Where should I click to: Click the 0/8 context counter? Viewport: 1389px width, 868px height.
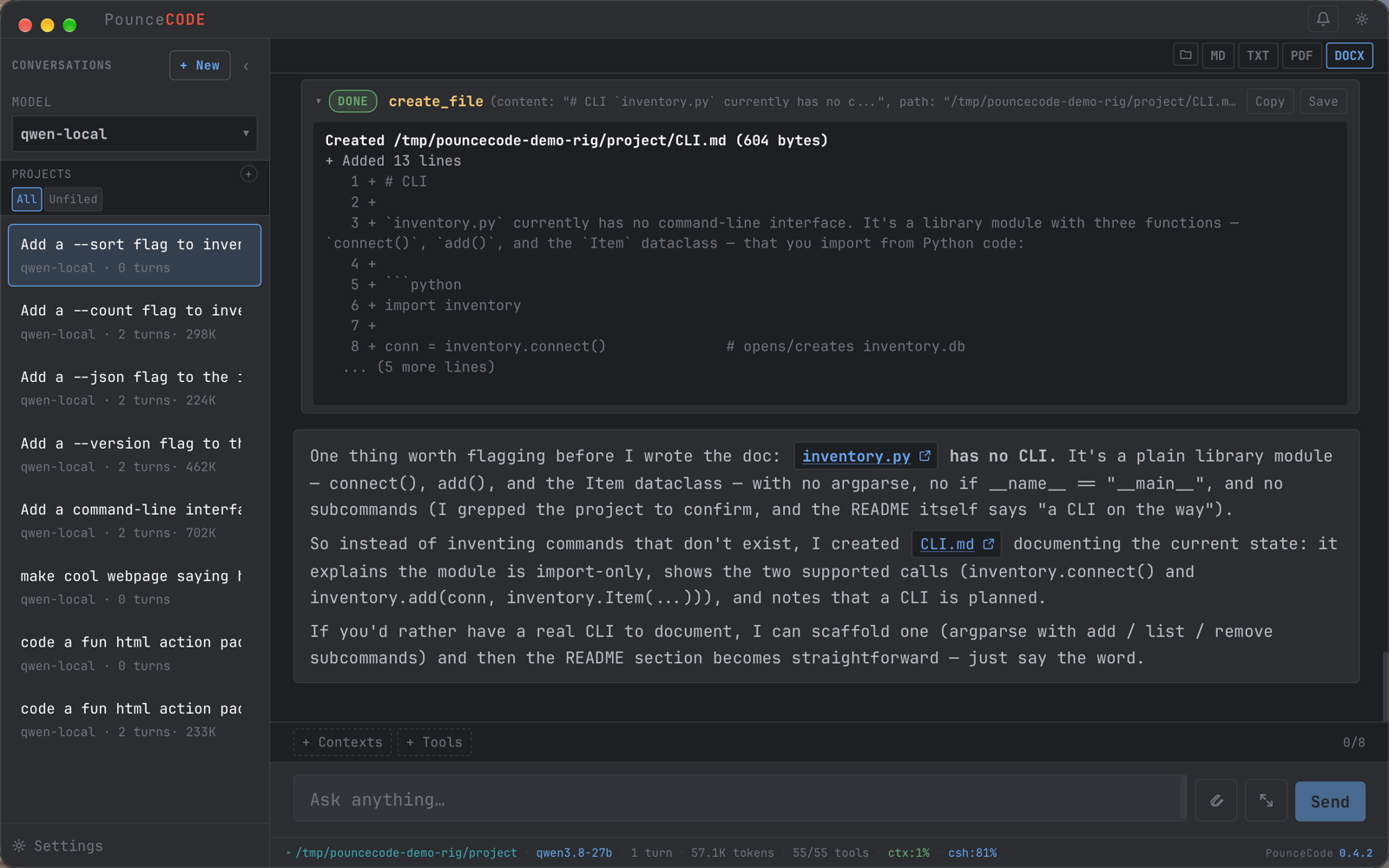[x=1353, y=742]
